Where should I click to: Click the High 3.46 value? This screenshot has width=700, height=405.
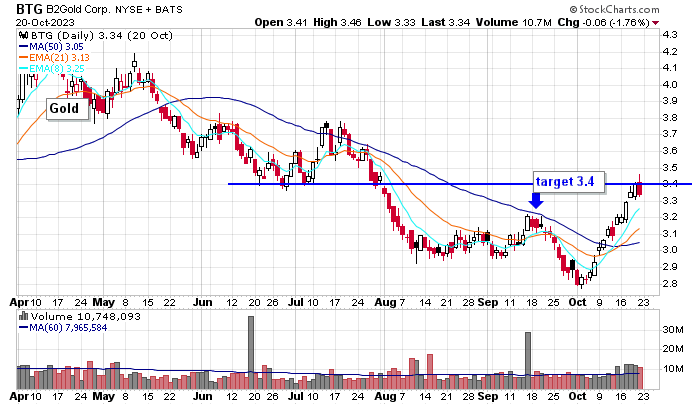pyautogui.click(x=337, y=22)
